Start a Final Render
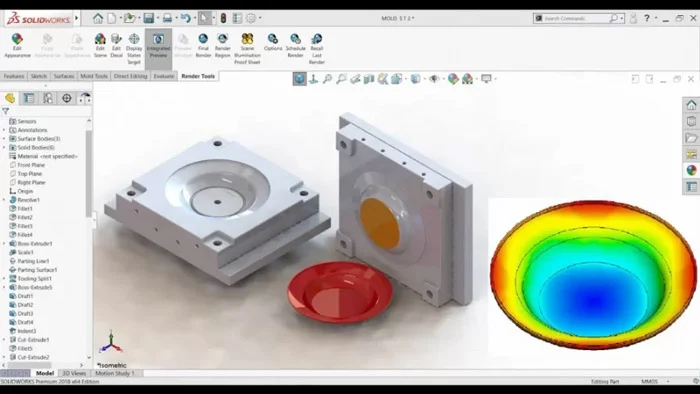The width and height of the screenshot is (700, 394). point(203,45)
